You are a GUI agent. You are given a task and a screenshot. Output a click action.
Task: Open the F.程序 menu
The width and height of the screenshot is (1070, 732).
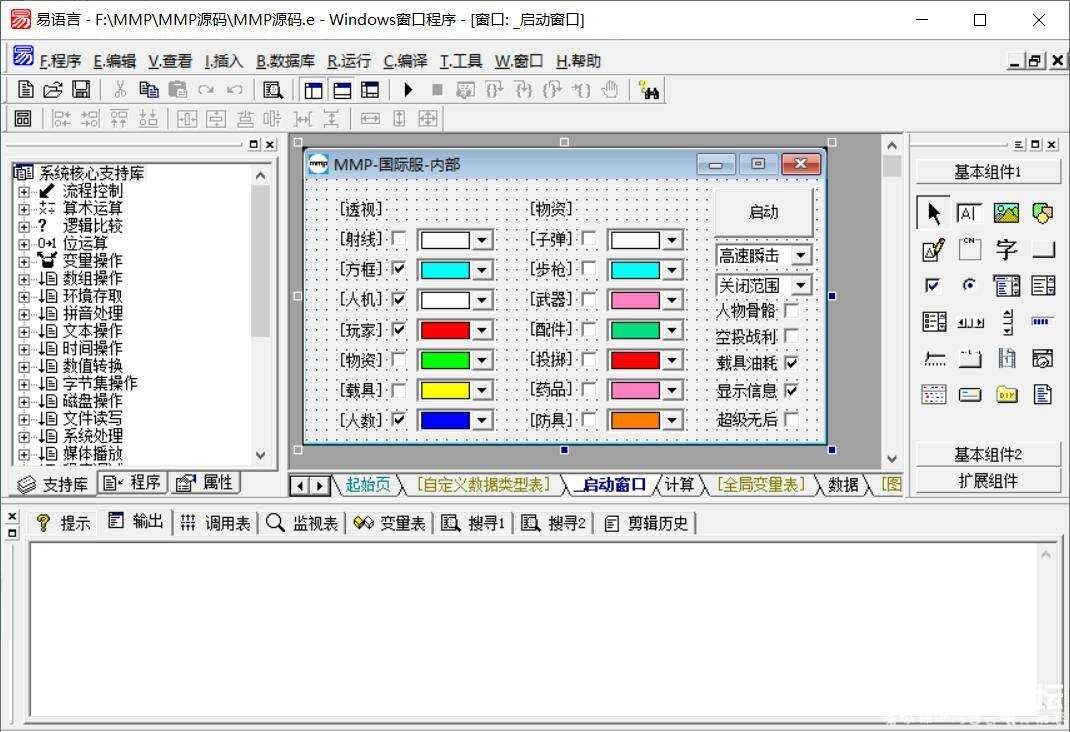tap(60, 61)
